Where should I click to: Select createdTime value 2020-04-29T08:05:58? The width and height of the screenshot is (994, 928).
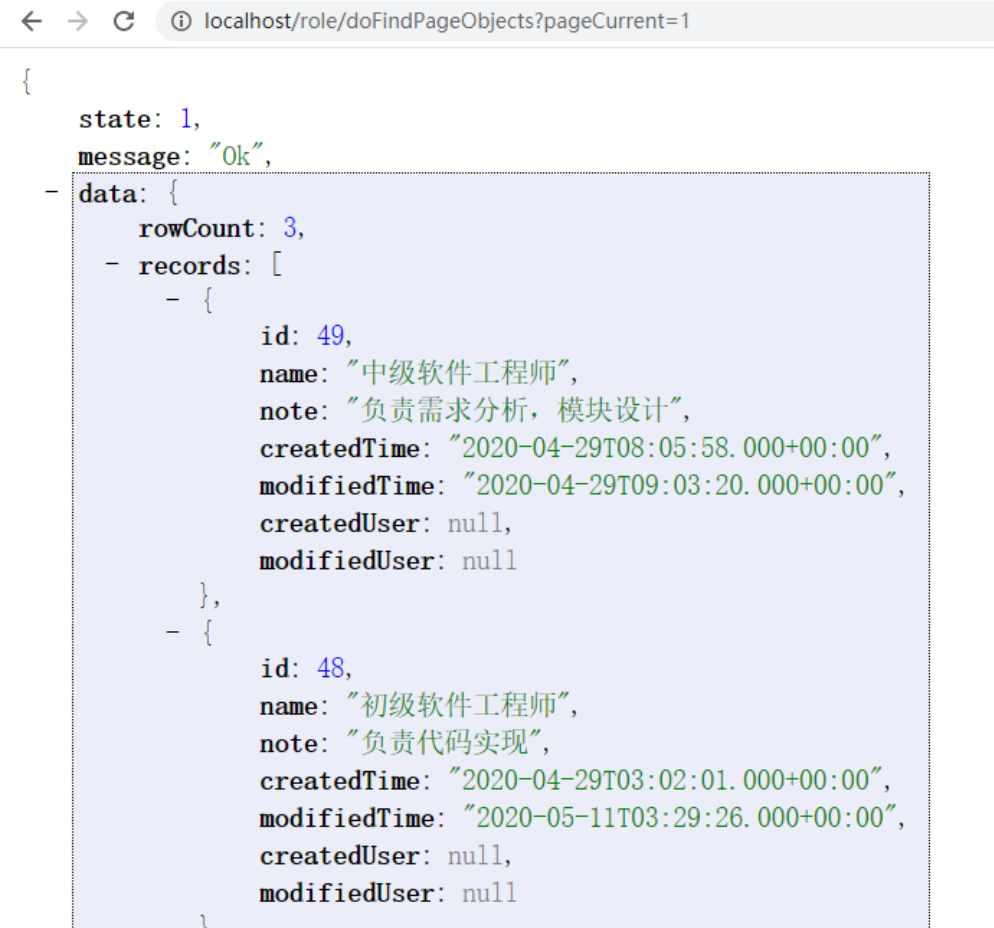tap(665, 448)
